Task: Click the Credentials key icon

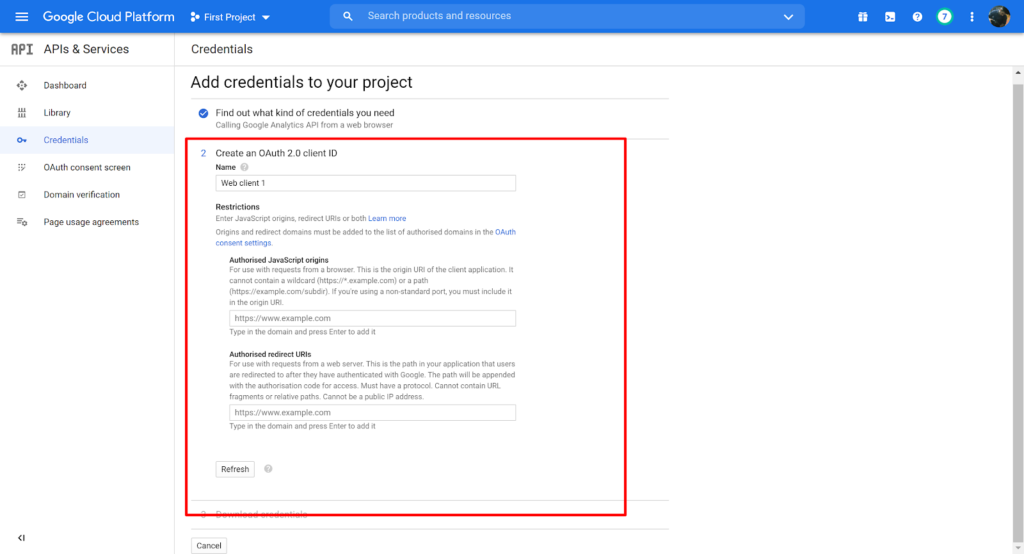Action: [x=22, y=140]
